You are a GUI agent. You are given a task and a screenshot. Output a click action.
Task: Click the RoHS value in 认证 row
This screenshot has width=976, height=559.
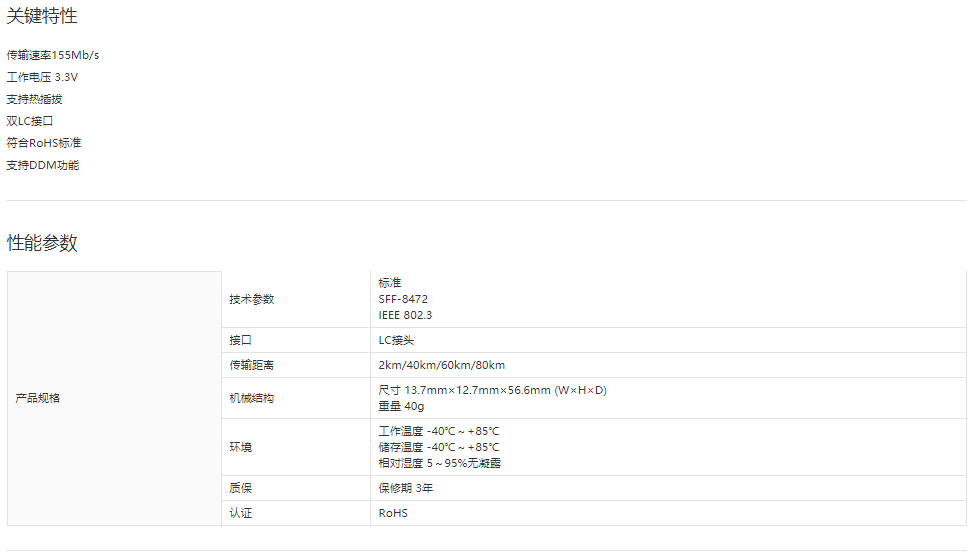tap(393, 513)
